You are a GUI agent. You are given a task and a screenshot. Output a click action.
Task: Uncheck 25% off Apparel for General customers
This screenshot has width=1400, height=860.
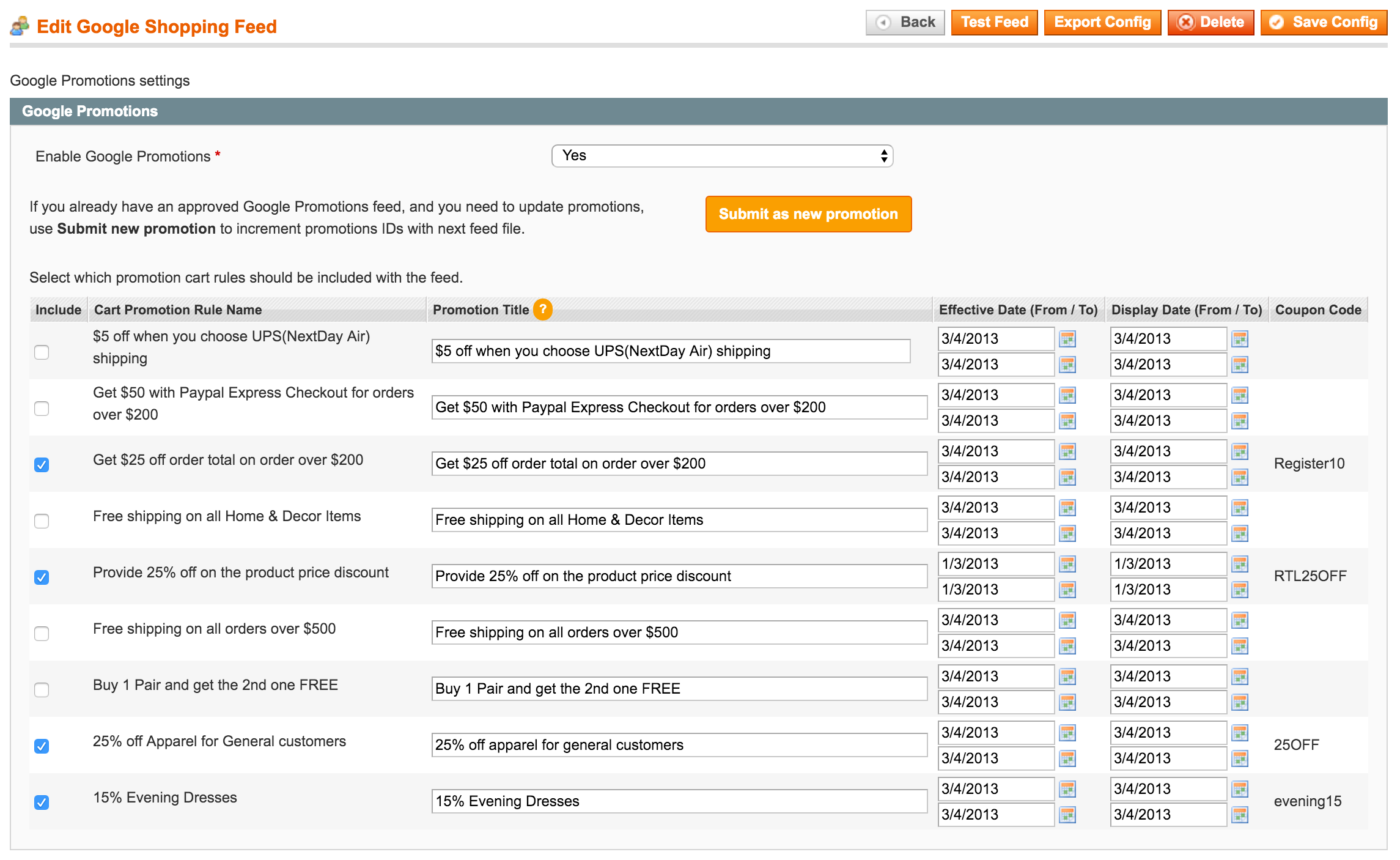click(42, 746)
